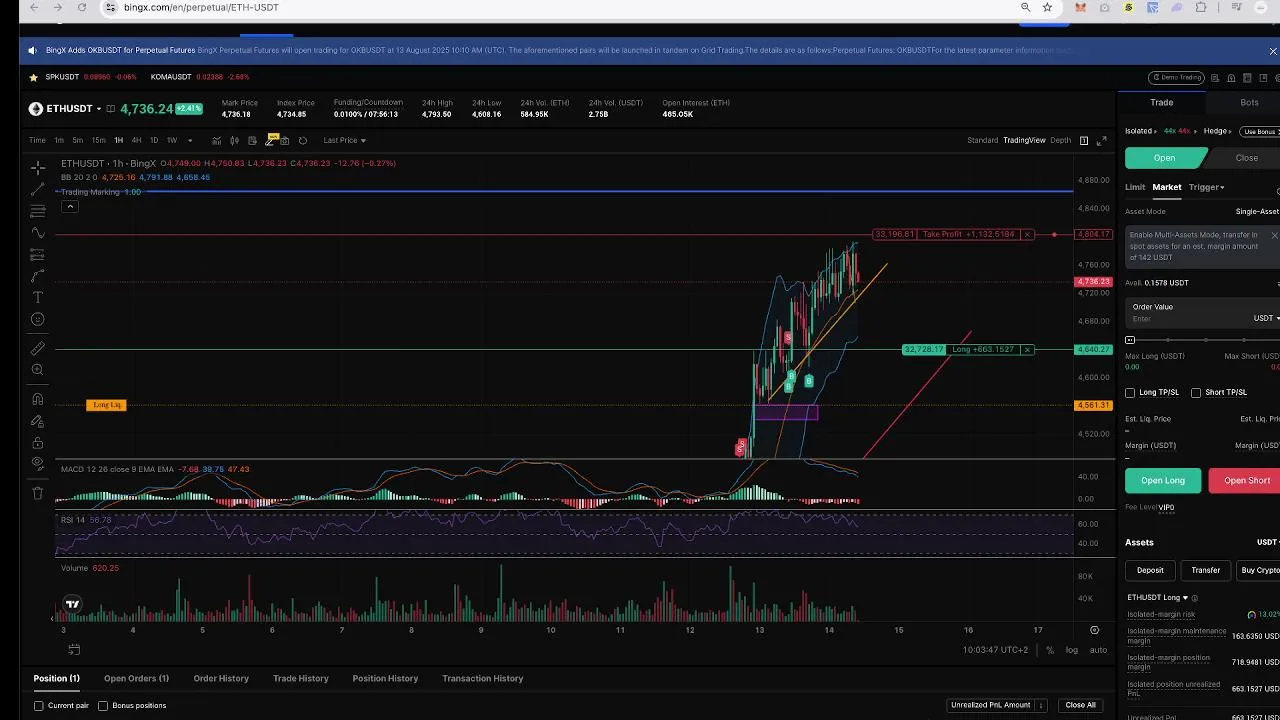This screenshot has height=720, width=1280.
Task: Select the sine wave pattern tool
Action: pos(37,233)
